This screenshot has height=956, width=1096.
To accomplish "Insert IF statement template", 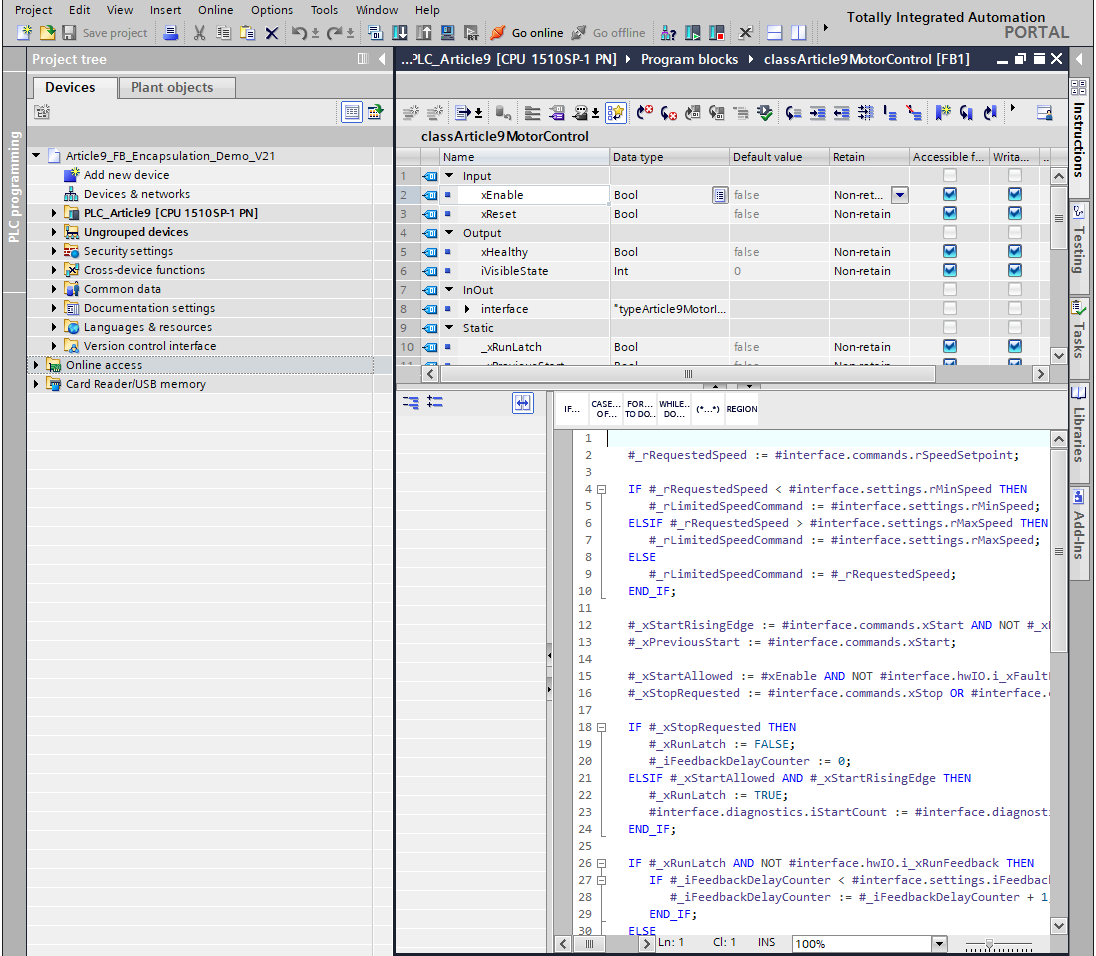I will tap(572, 409).
